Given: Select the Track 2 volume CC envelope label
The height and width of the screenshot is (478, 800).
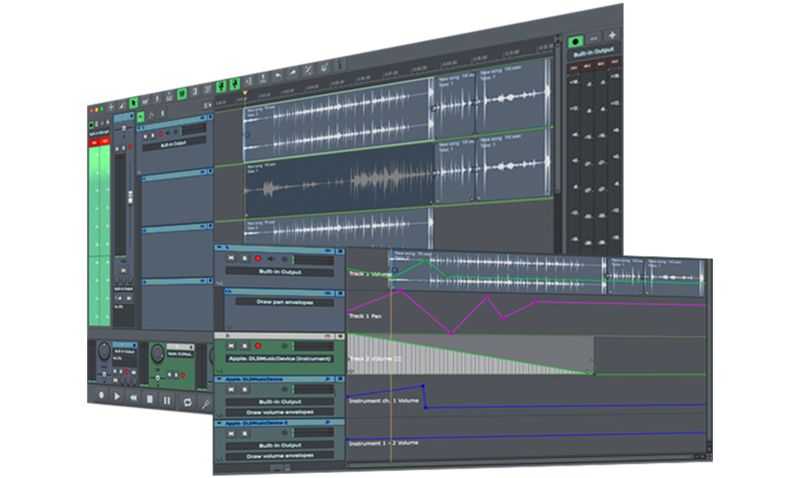Looking at the screenshot, I should [375, 359].
